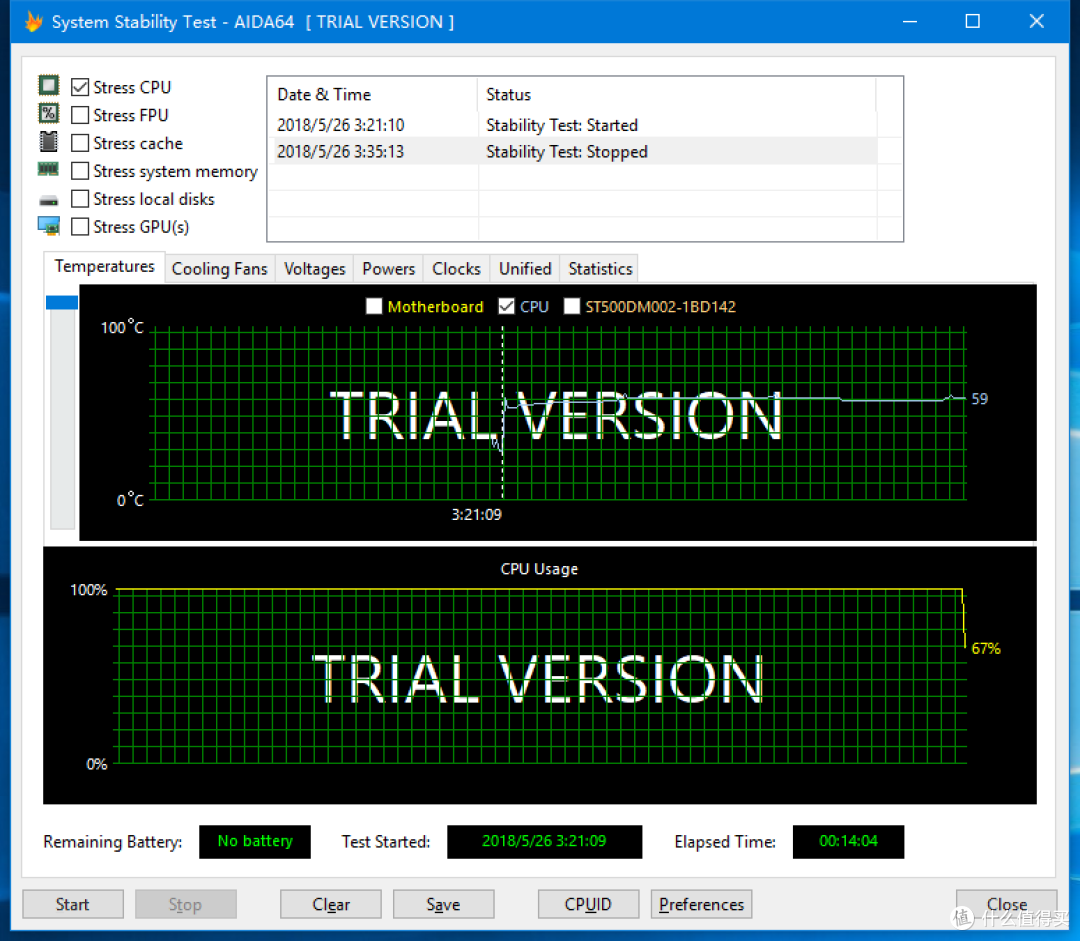Click the green memory module icon
The image size is (1080, 941).
48,169
